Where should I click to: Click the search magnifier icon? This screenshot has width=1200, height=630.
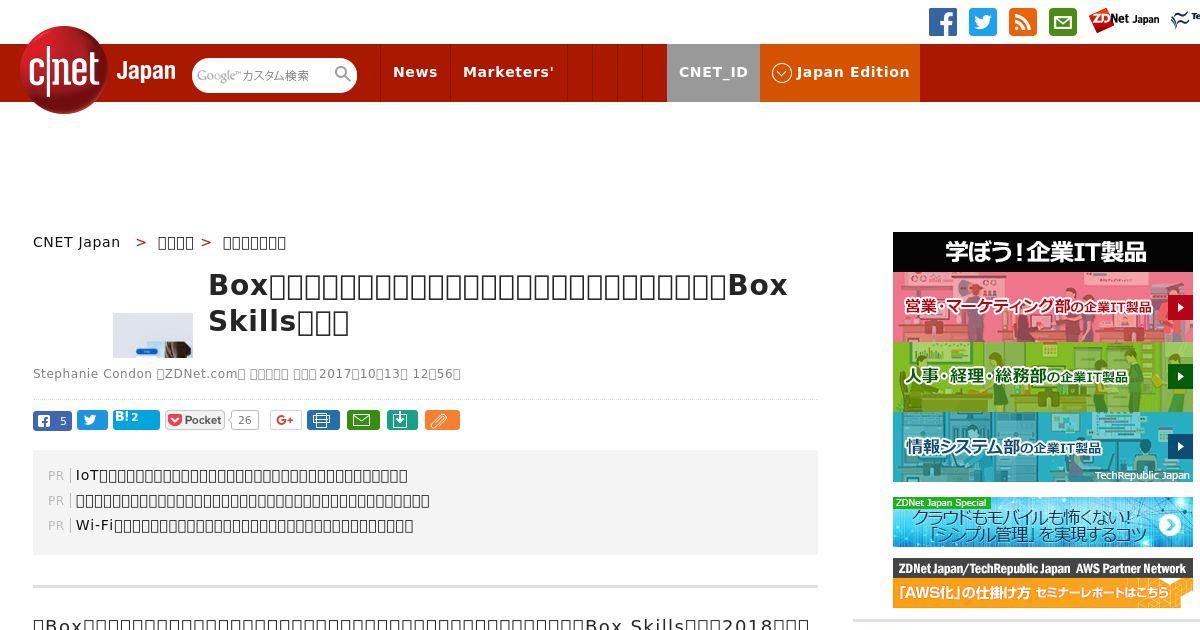343,74
